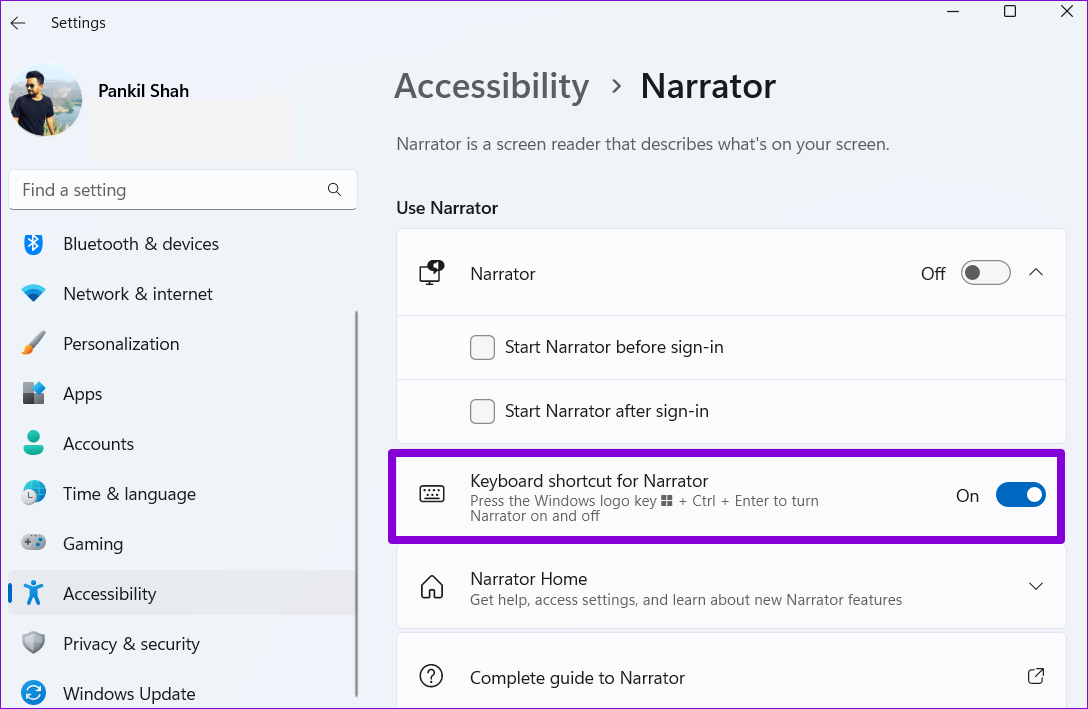Select the Windows Update icon
1088x709 pixels.
click(x=34, y=693)
